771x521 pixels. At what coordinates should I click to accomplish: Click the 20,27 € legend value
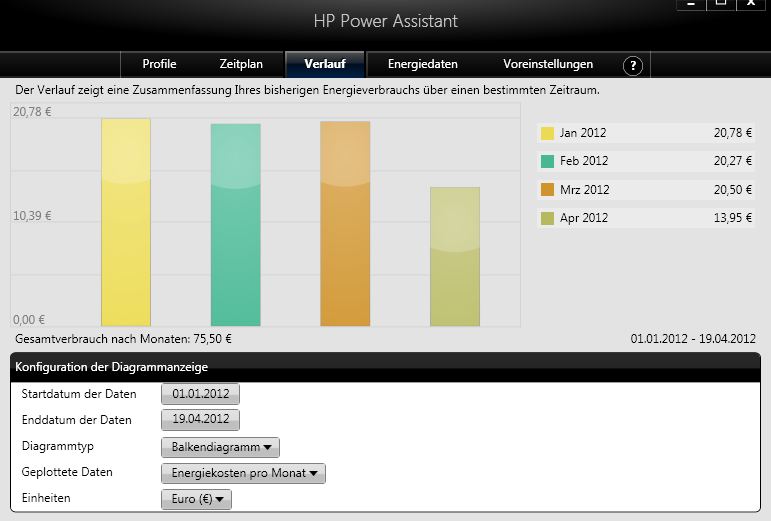pos(733,161)
